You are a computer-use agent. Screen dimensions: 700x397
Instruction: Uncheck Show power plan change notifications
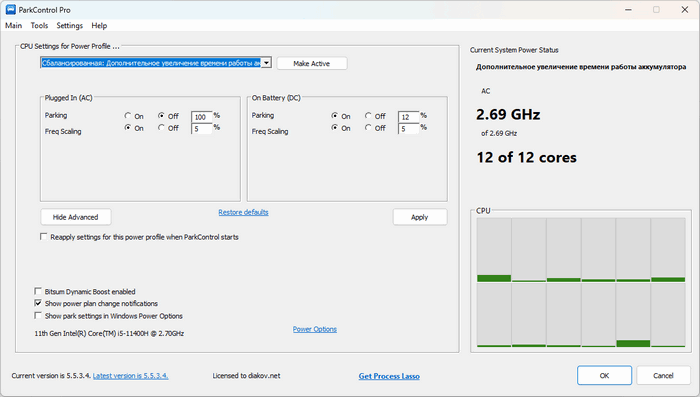click(38, 303)
